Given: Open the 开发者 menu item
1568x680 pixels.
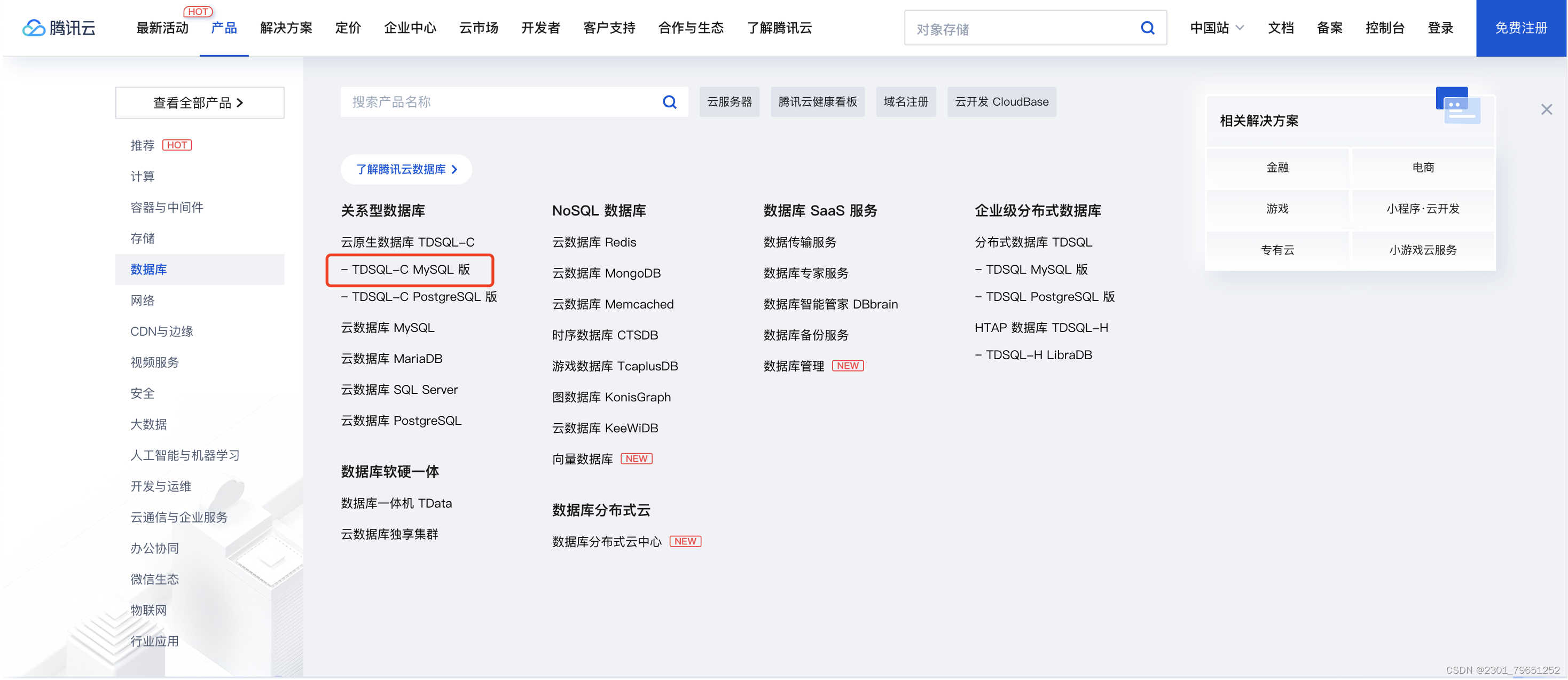Looking at the screenshot, I should point(540,28).
